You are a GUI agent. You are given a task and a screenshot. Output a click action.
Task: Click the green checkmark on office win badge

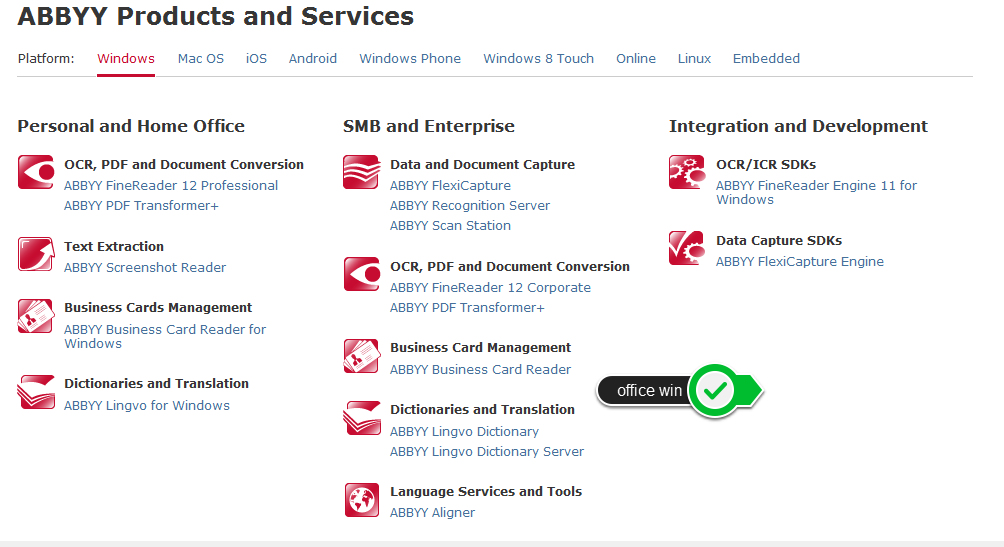pos(715,390)
